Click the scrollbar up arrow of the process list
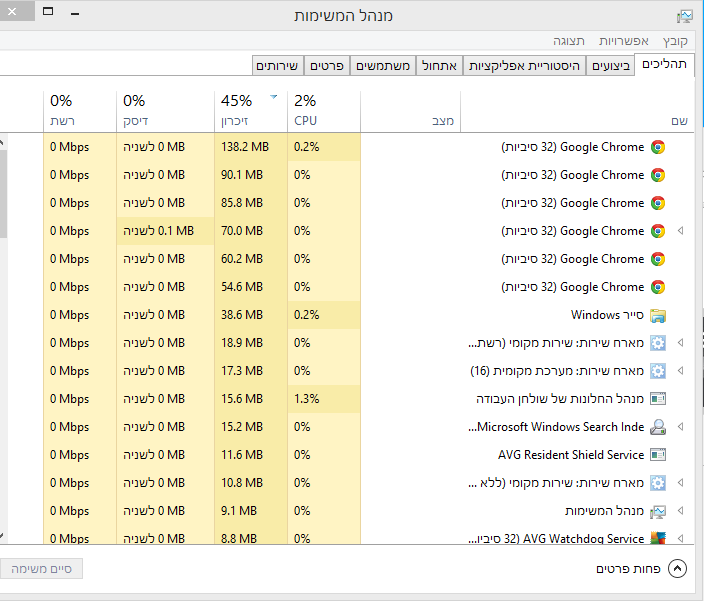This screenshot has width=704, height=601. coord(2,143)
